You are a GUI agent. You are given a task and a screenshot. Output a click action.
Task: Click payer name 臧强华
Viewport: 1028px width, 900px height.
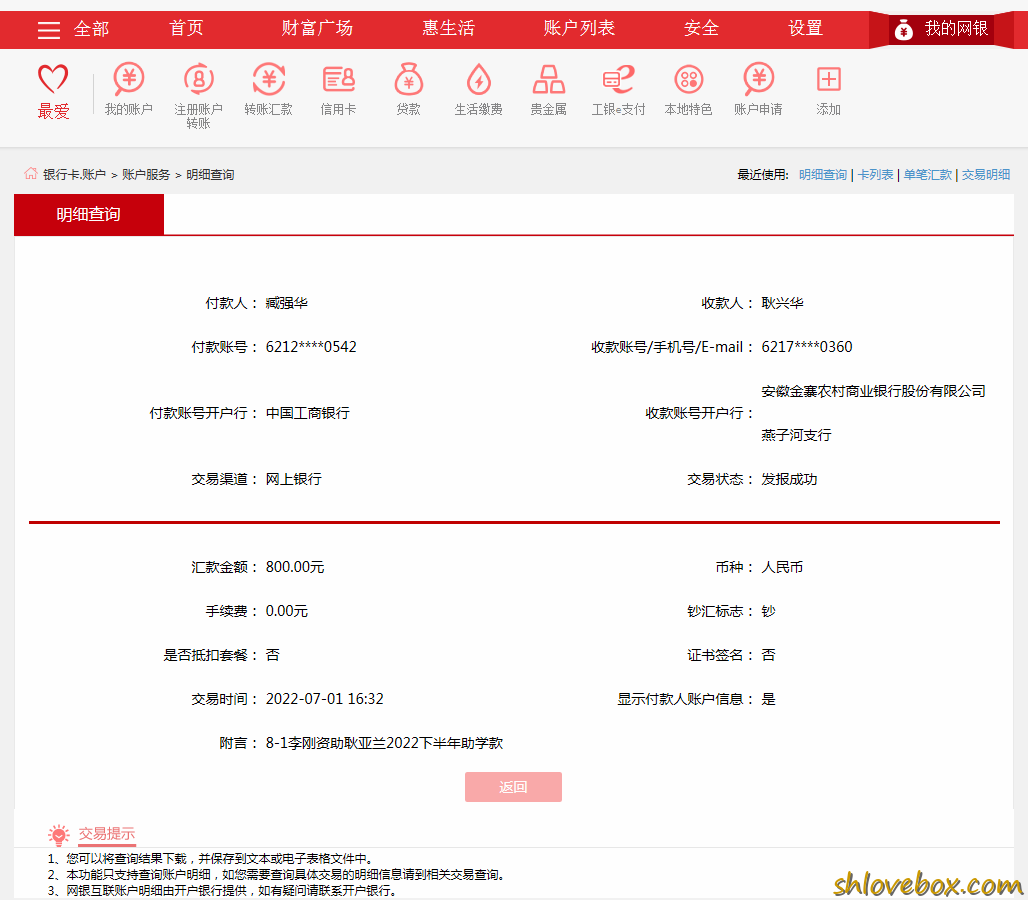coord(287,303)
